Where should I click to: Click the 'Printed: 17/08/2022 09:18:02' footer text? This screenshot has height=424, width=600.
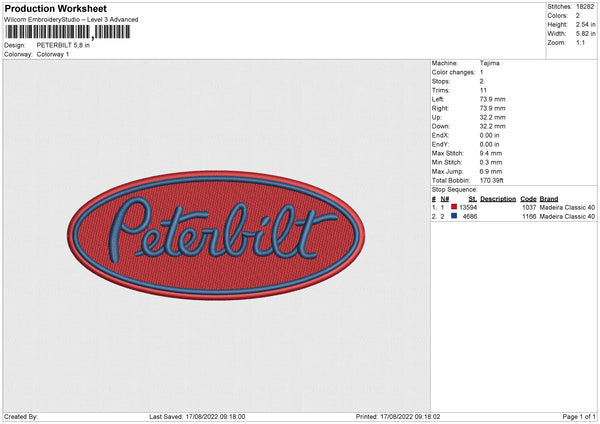[x=398, y=417]
